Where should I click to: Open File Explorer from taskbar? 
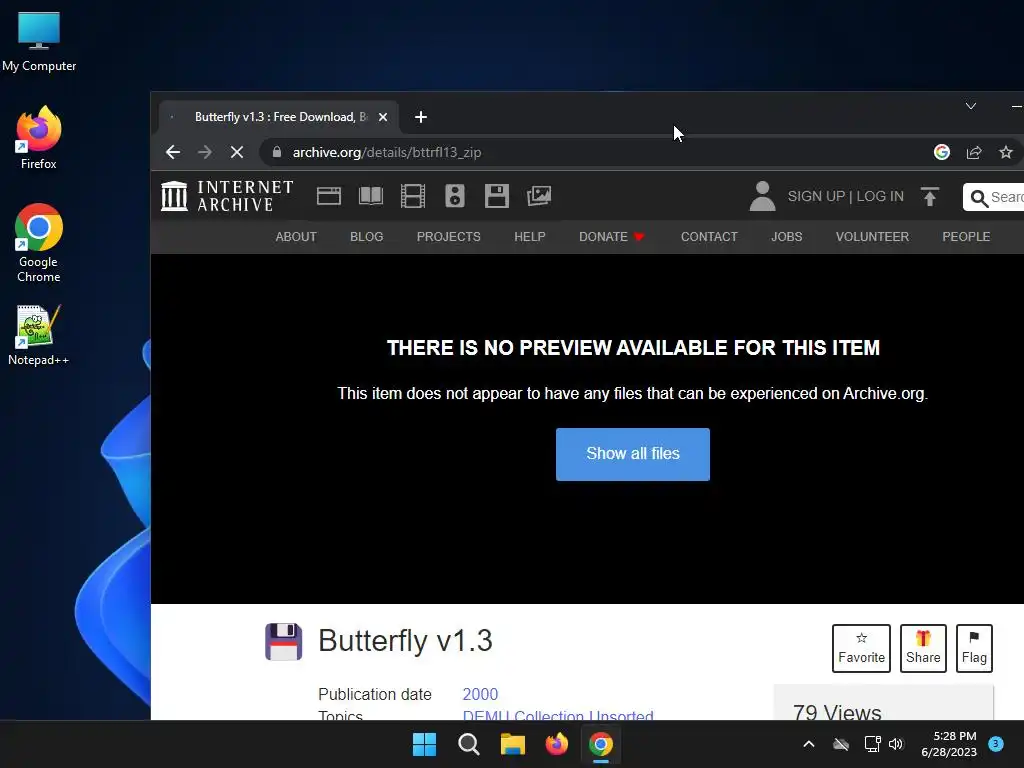pos(513,744)
